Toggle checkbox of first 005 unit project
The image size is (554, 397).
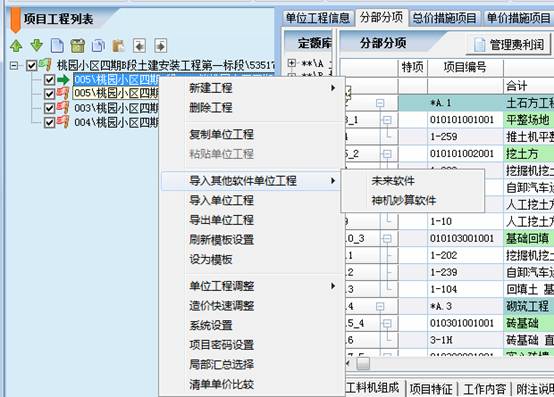pyautogui.click(x=49, y=80)
